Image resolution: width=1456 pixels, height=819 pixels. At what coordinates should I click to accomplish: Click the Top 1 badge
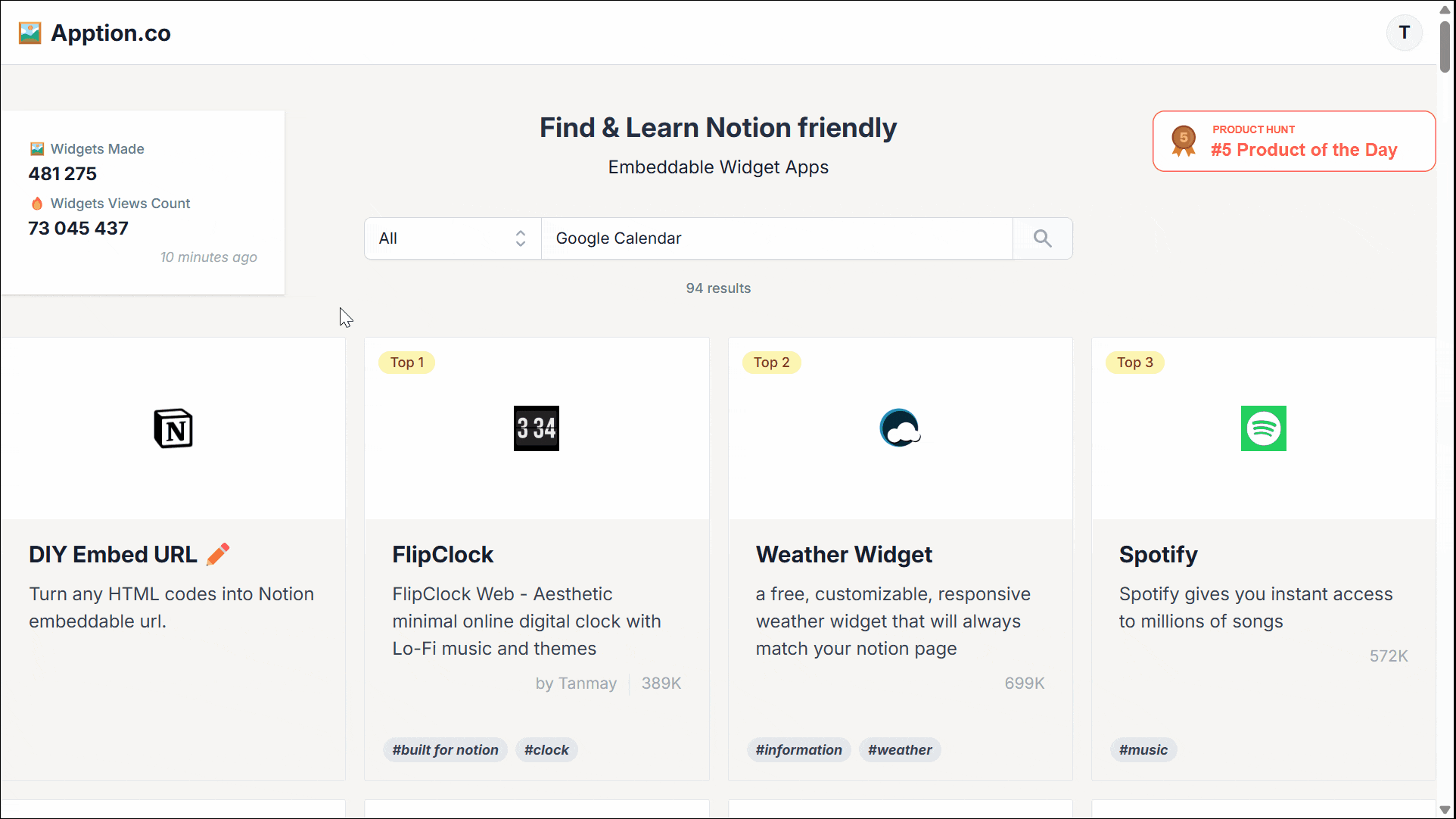(407, 363)
